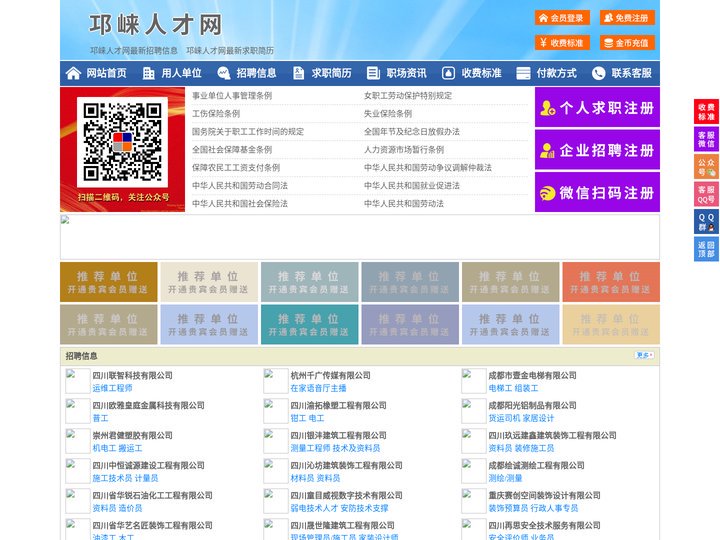The width and height of the screenshot is (720, 540).
Task: Open 四川联智科技有限公司 company link
Action: coord(132,375)
